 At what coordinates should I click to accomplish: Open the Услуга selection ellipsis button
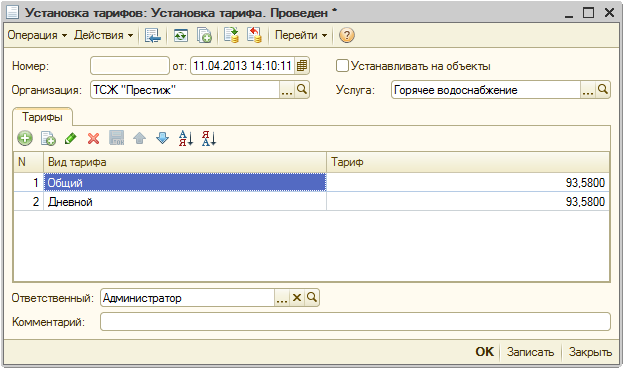pos(588,90)
